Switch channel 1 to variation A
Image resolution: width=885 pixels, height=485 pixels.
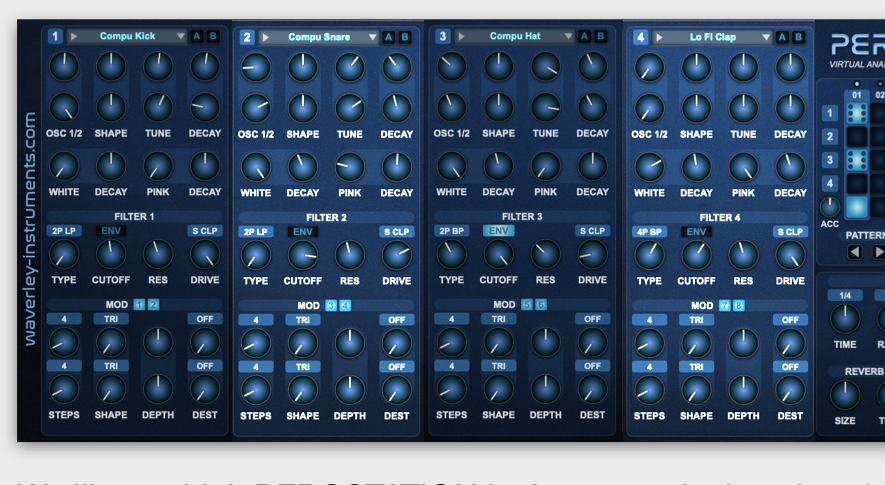click(x=196, y=36)
